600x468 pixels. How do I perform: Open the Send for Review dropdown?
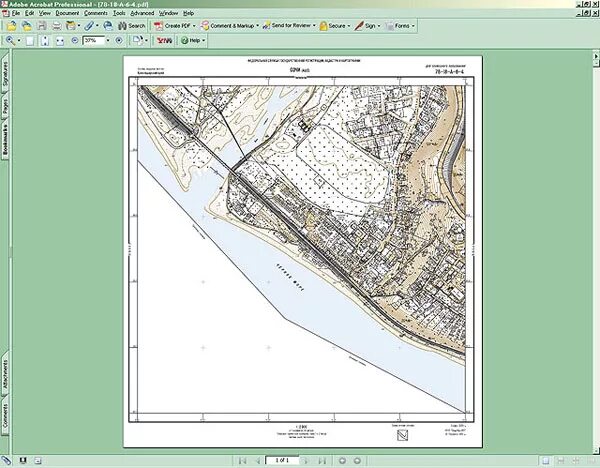point(289,26)
